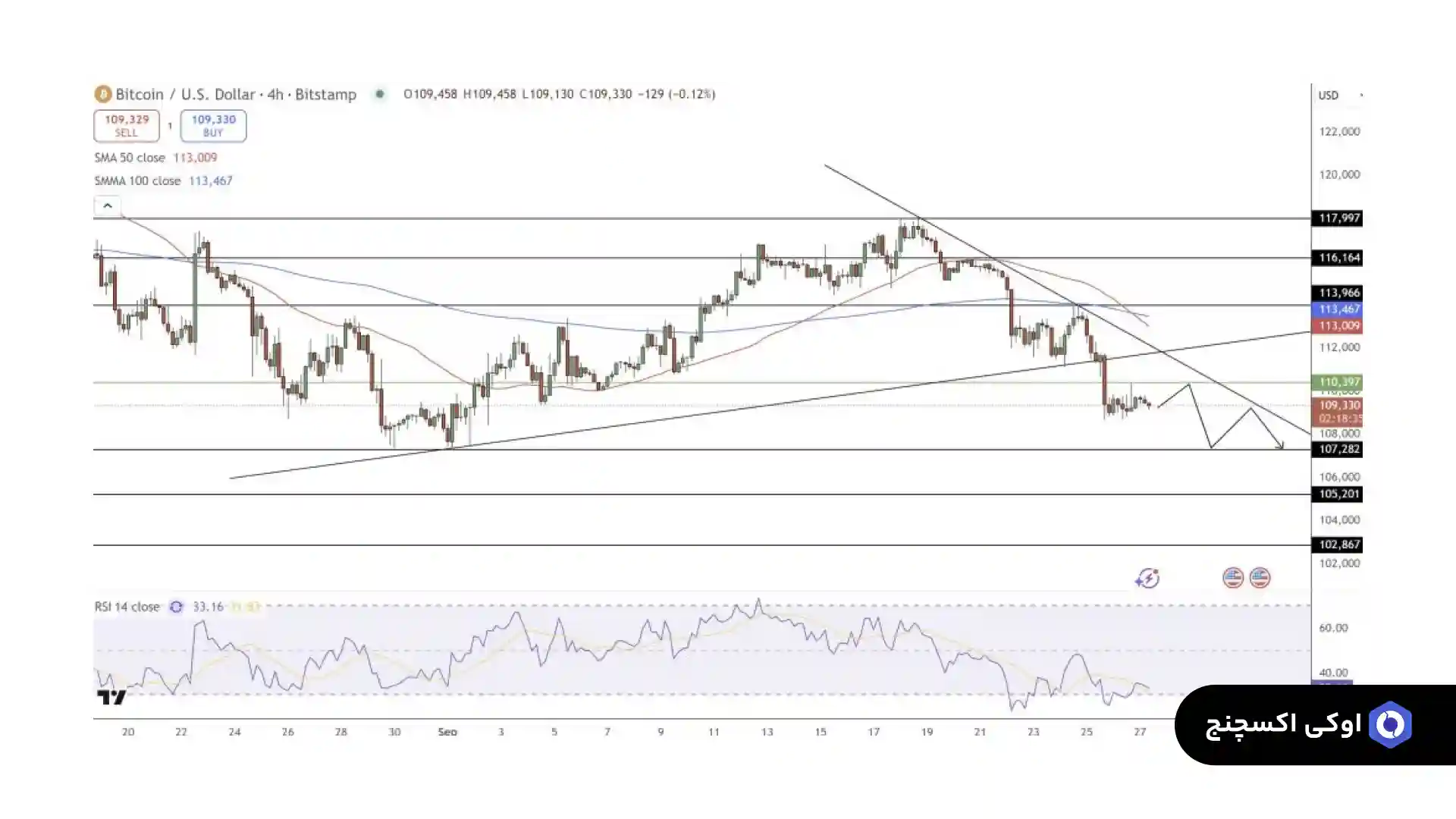Image resolution: width=1456 pixels, height=819 pixels.
Task: Click the green market status dot
Action: pyautogui.click(x=380, y=94)
